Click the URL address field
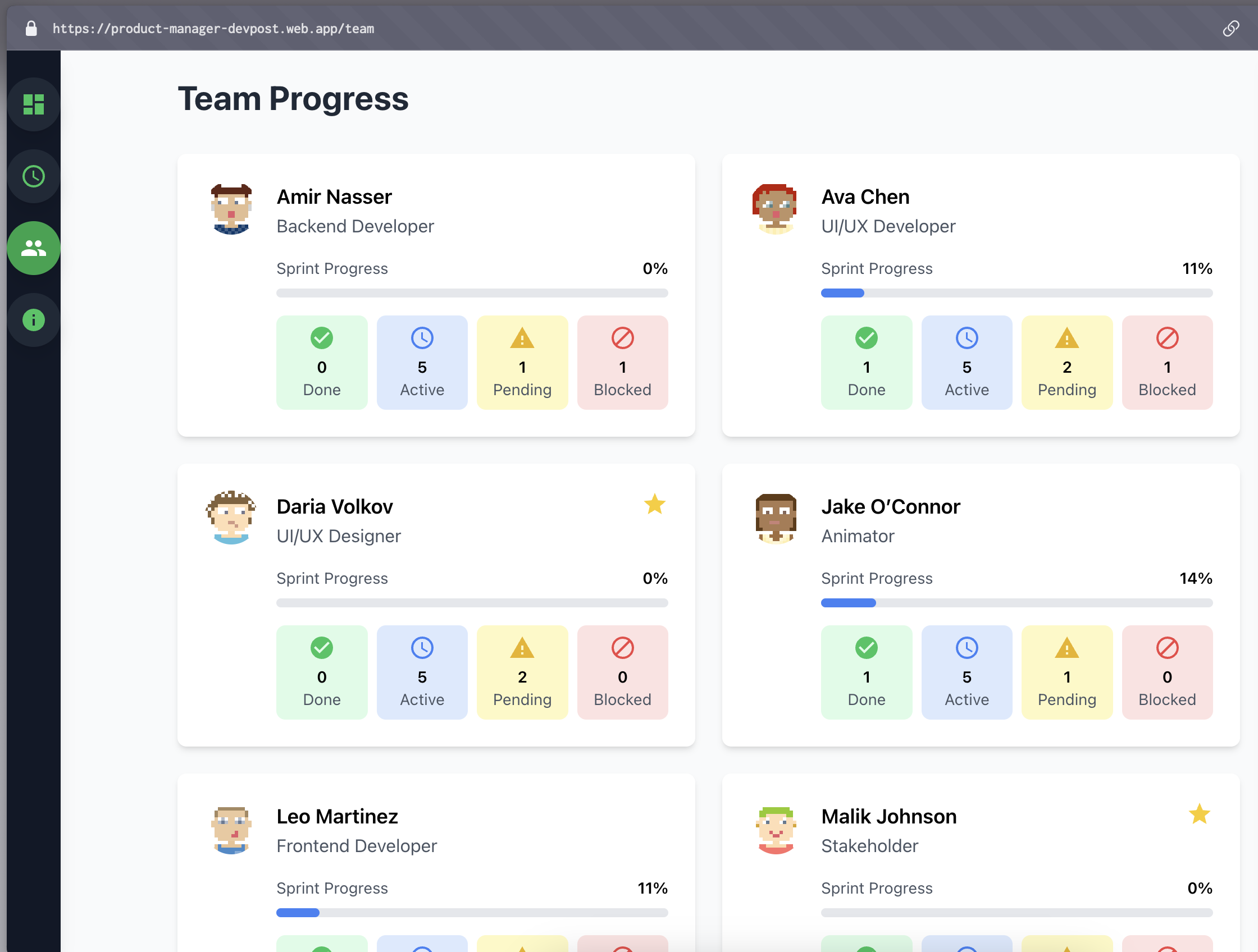This screenshot has height=952, width=1258. click(x=213, y=29)
